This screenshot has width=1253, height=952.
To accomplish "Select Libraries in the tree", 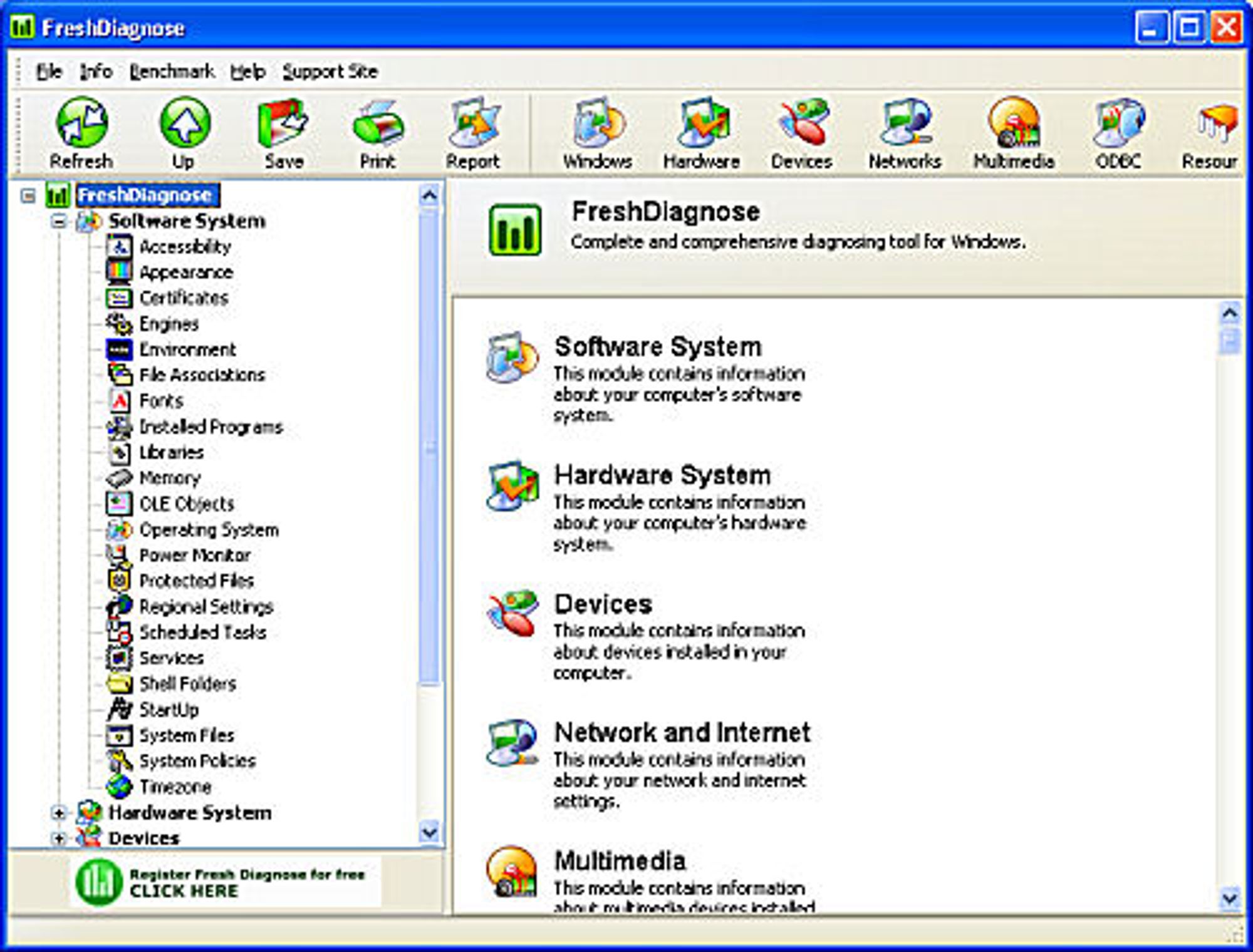I will (x=171, y=452).
